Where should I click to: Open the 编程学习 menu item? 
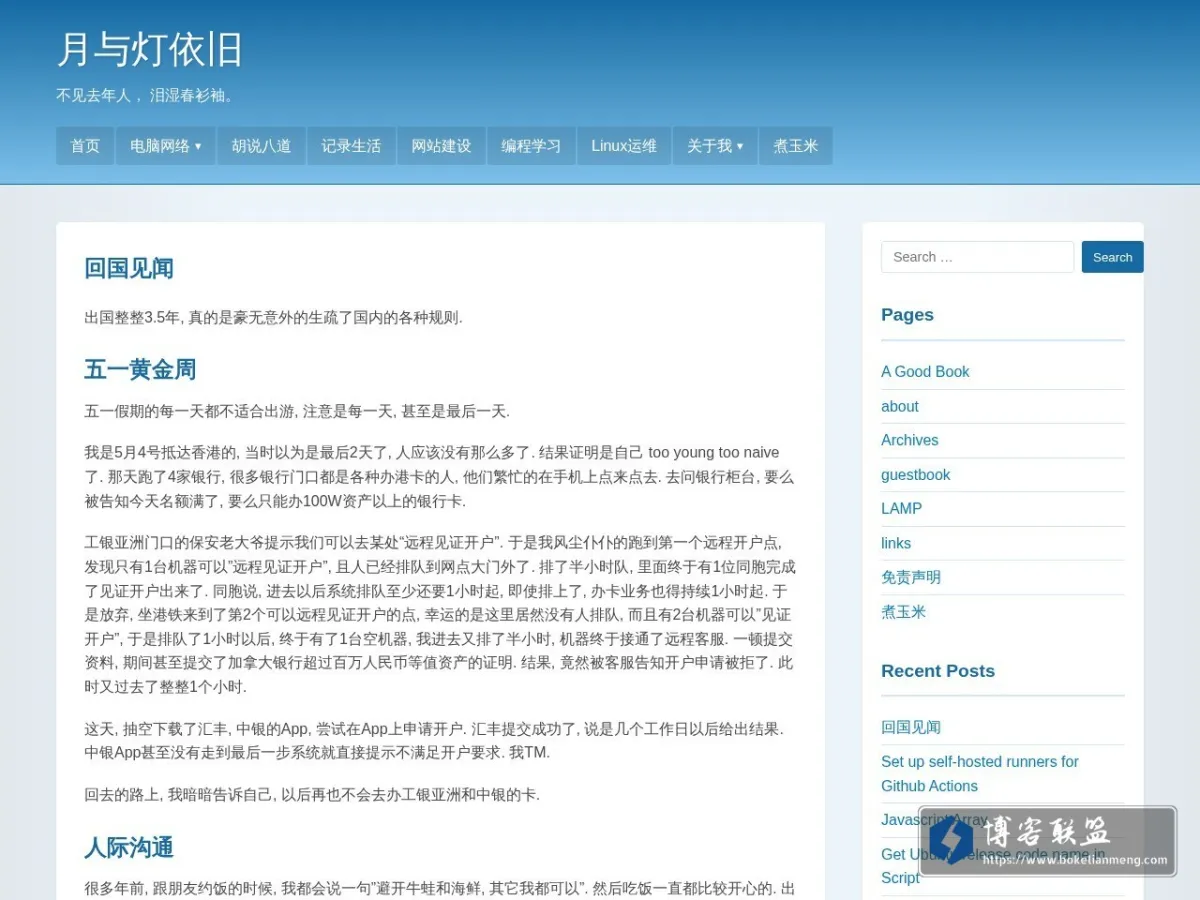click(531, 146)
